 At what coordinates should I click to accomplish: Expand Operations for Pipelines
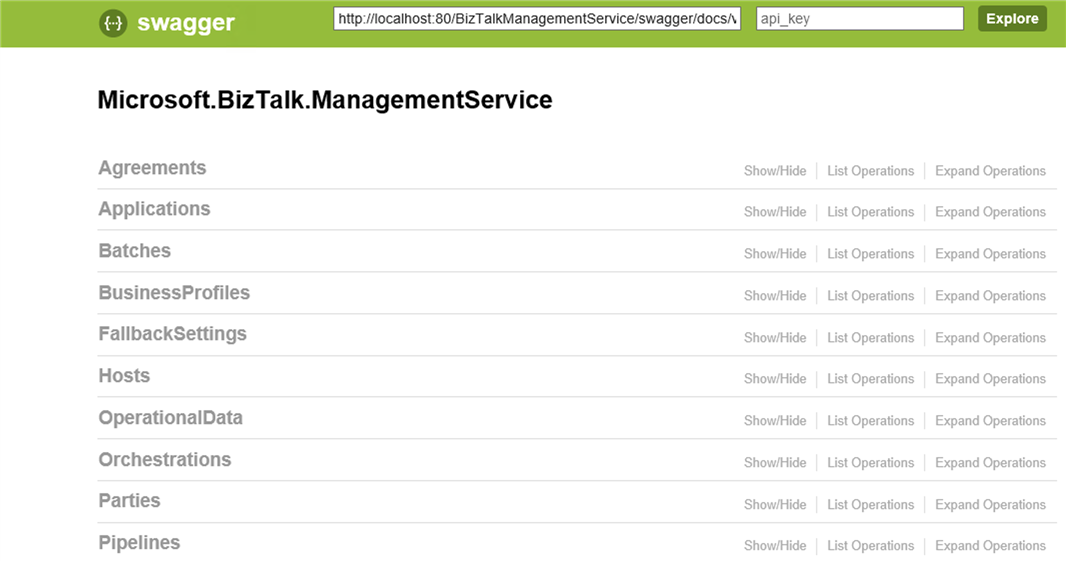tap(991, 545)
